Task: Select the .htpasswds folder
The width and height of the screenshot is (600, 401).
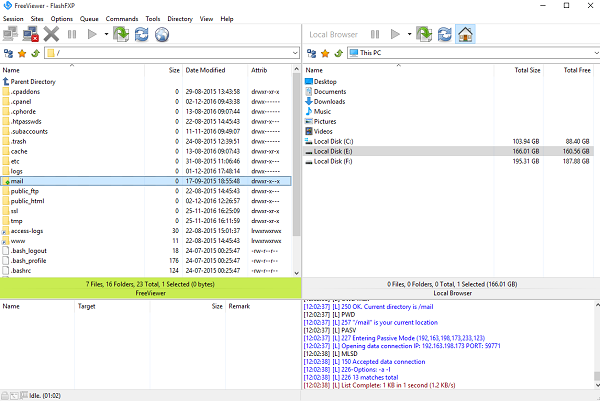Action: (x=22, y=121)
